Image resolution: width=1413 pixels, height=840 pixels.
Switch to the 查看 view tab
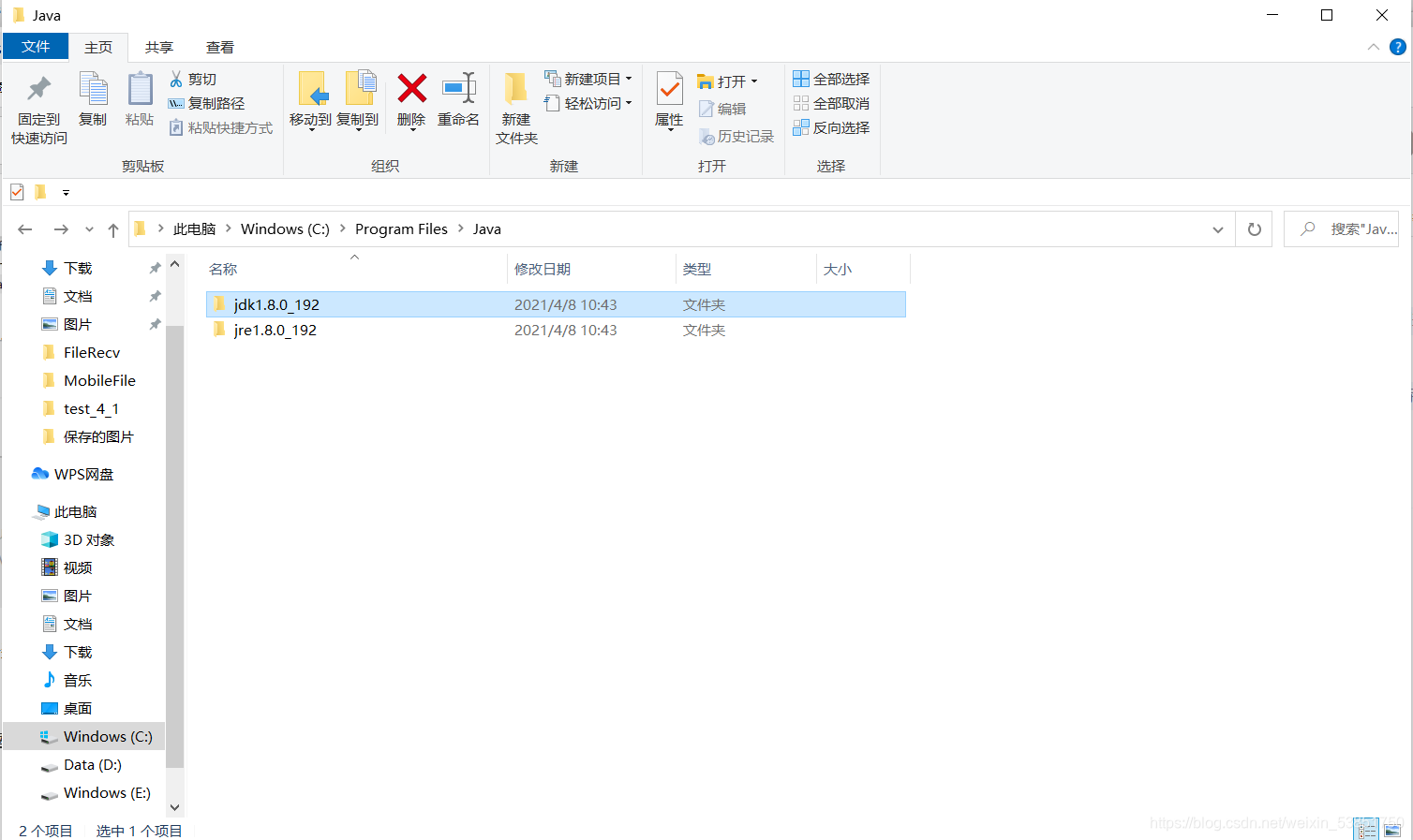pyautogui.click(x=220, y=47)
